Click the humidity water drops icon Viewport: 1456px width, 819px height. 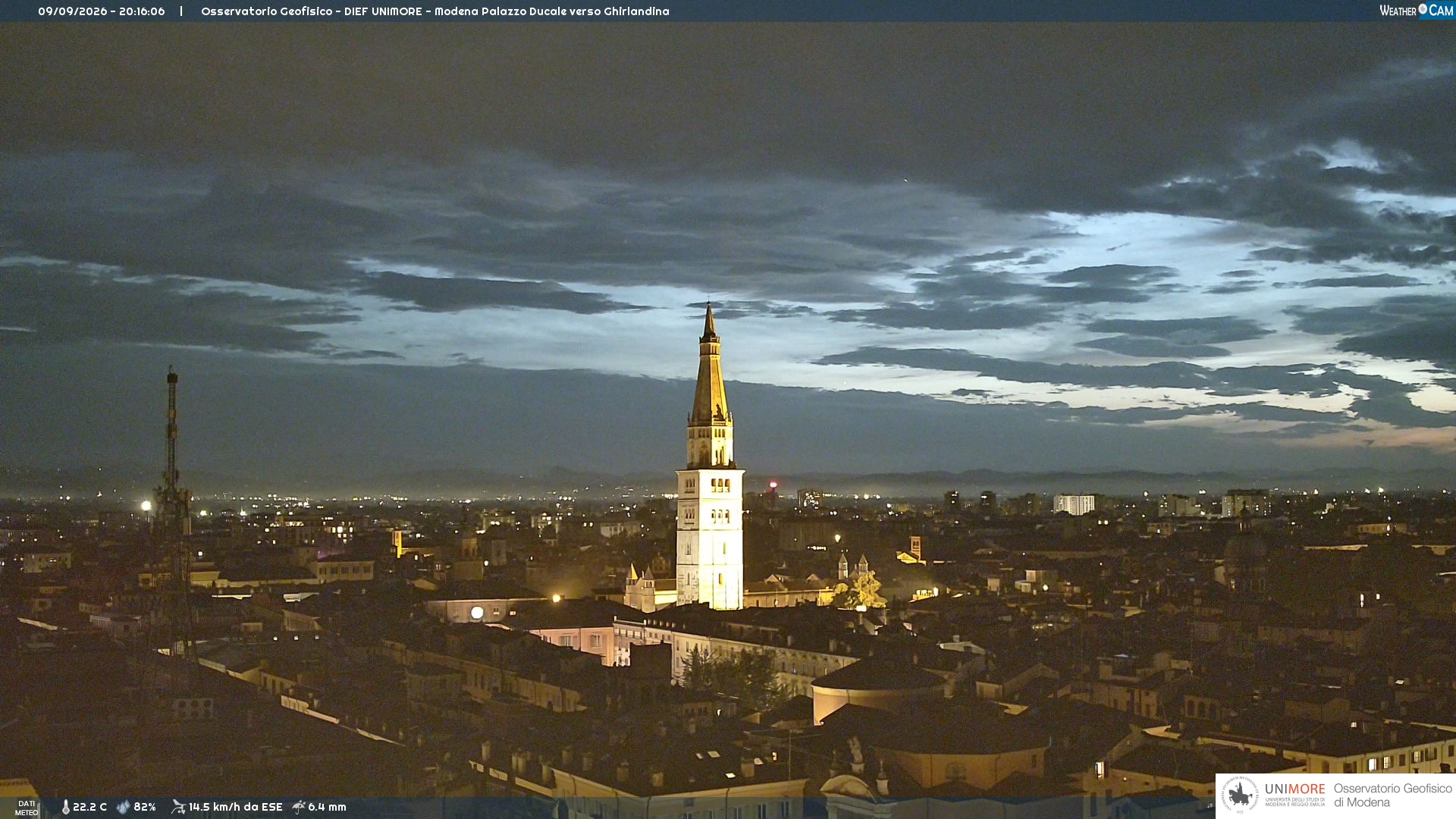[123, 807]
